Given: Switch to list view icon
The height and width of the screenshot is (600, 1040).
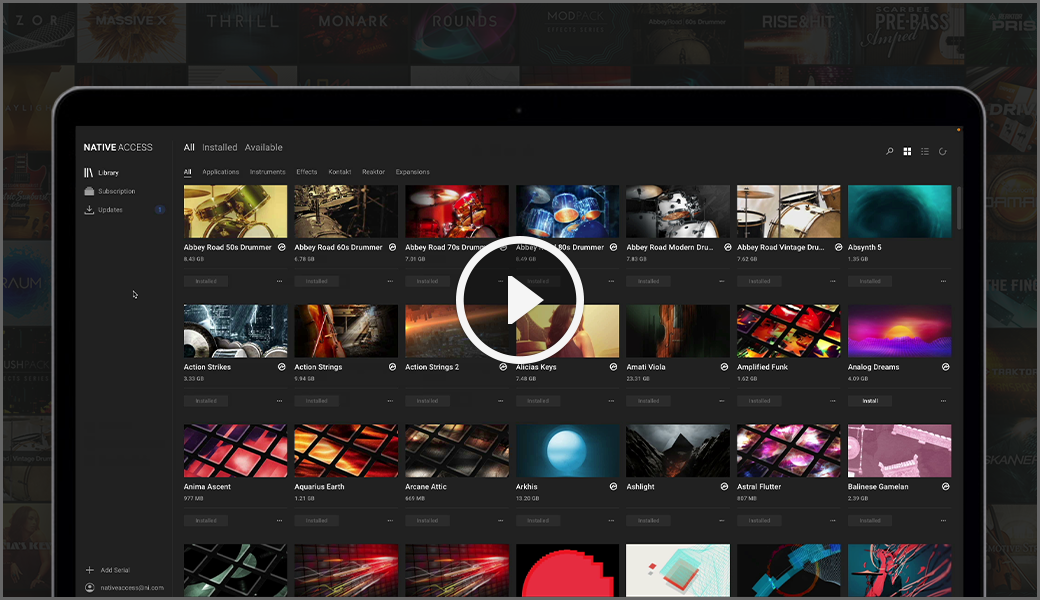Looking at the screenshot, I should click(x=925, y=151).
